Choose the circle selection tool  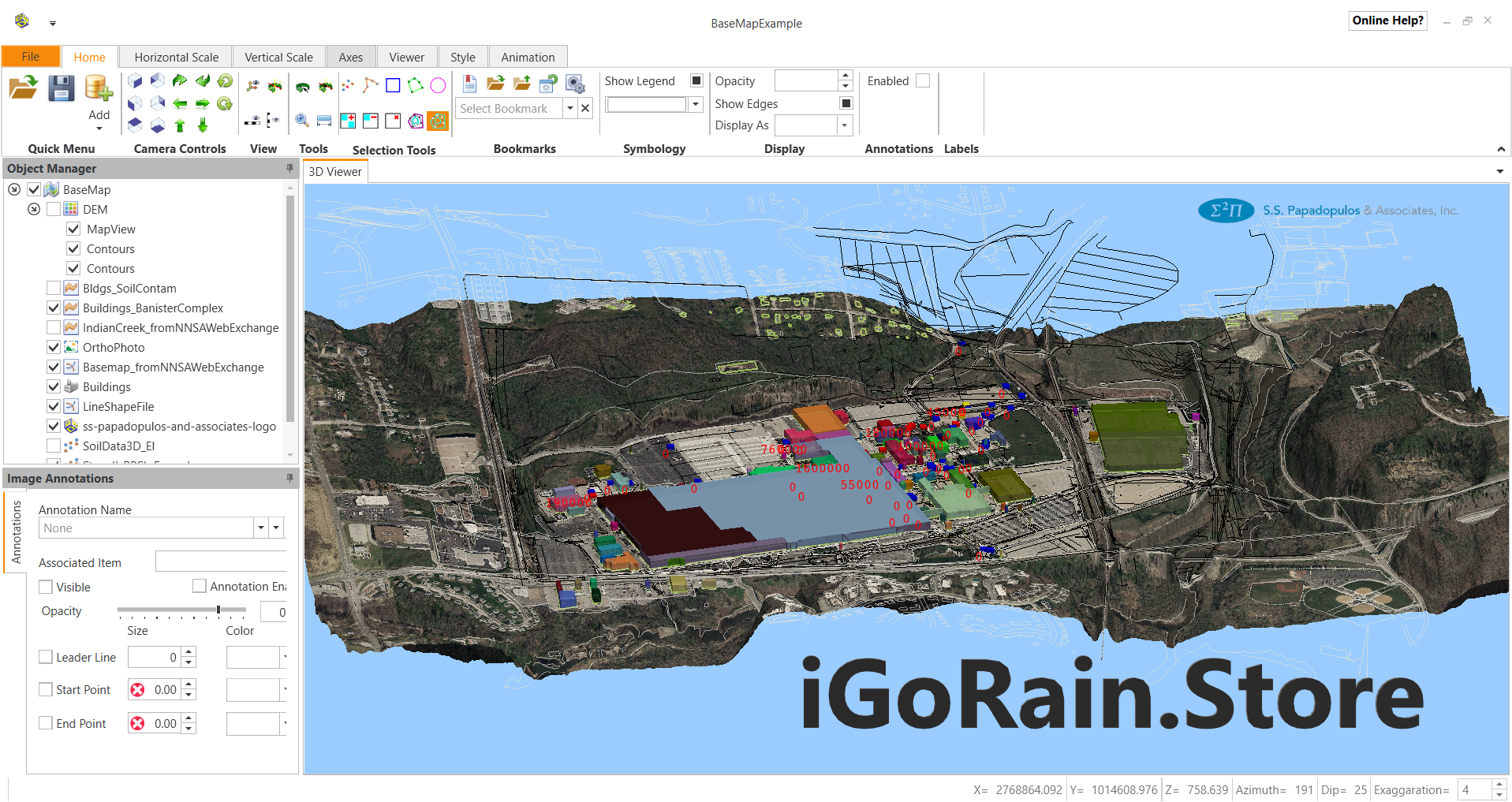point(438,85)
